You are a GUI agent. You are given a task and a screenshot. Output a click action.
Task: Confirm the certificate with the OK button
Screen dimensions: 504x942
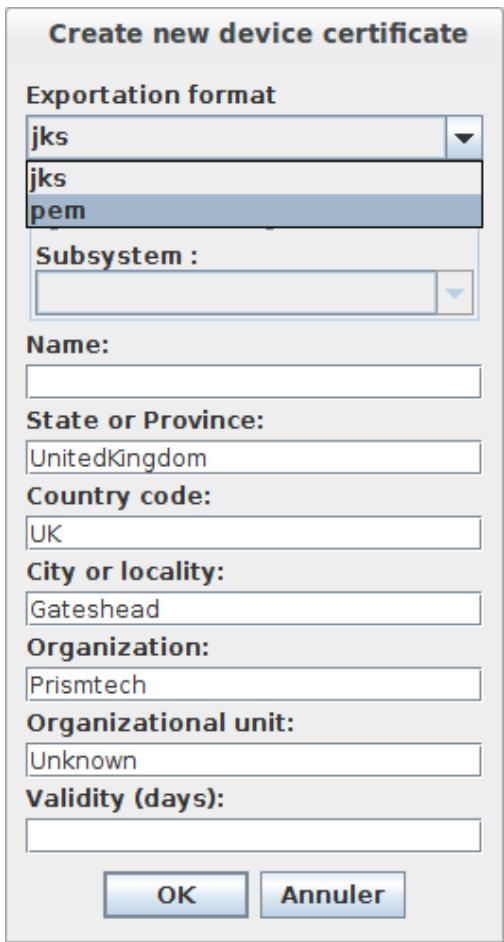coord(176,895)
